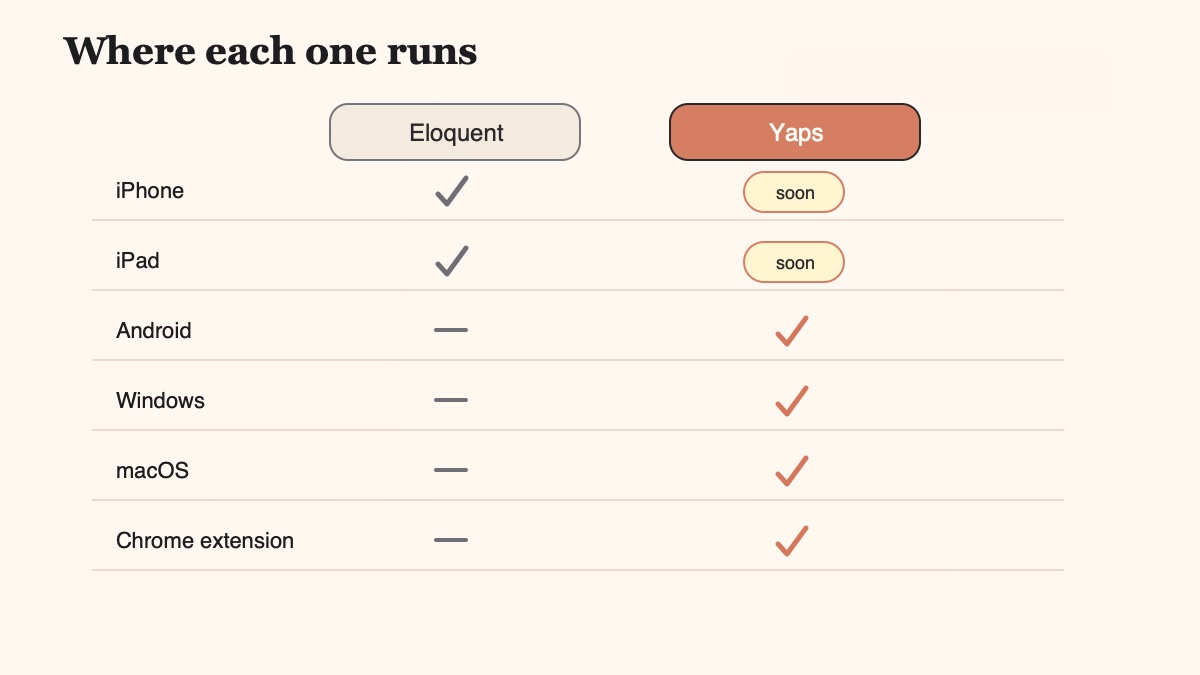Click the Eloquent checkmark in the iPad row
This screenshot has width=1200, height=675.
pyautogui.click(x=452, y=260)
